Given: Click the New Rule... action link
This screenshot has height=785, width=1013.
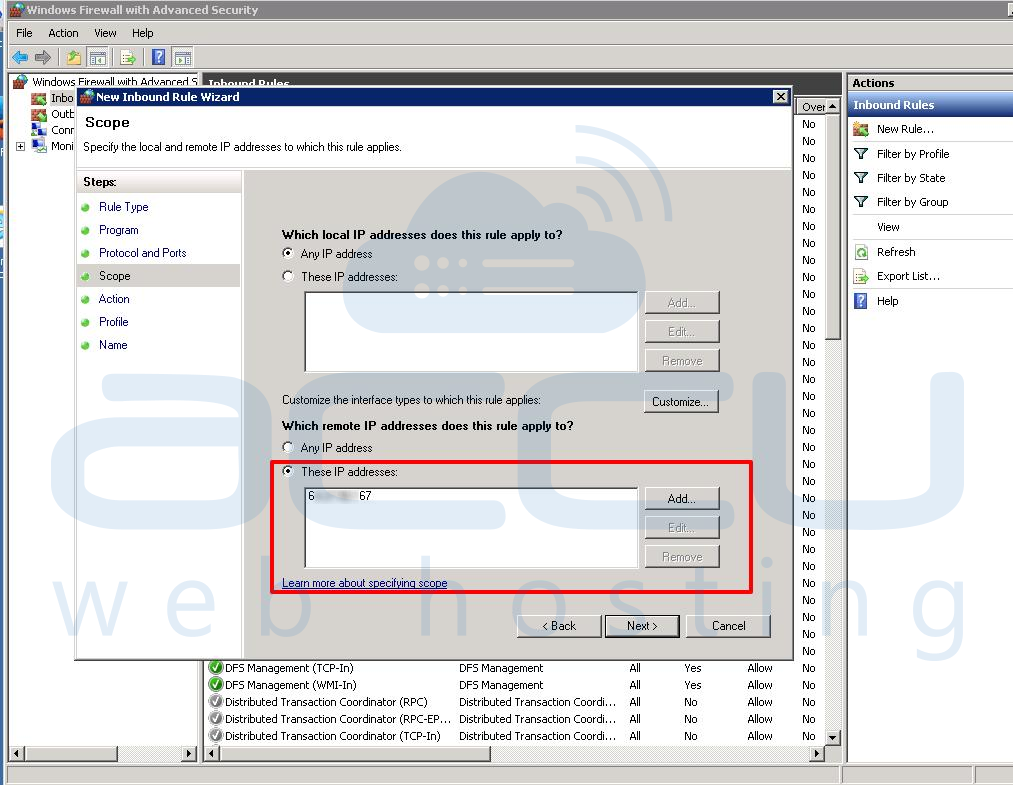Looking at the screenshot, I should click(x=905, y=129).
